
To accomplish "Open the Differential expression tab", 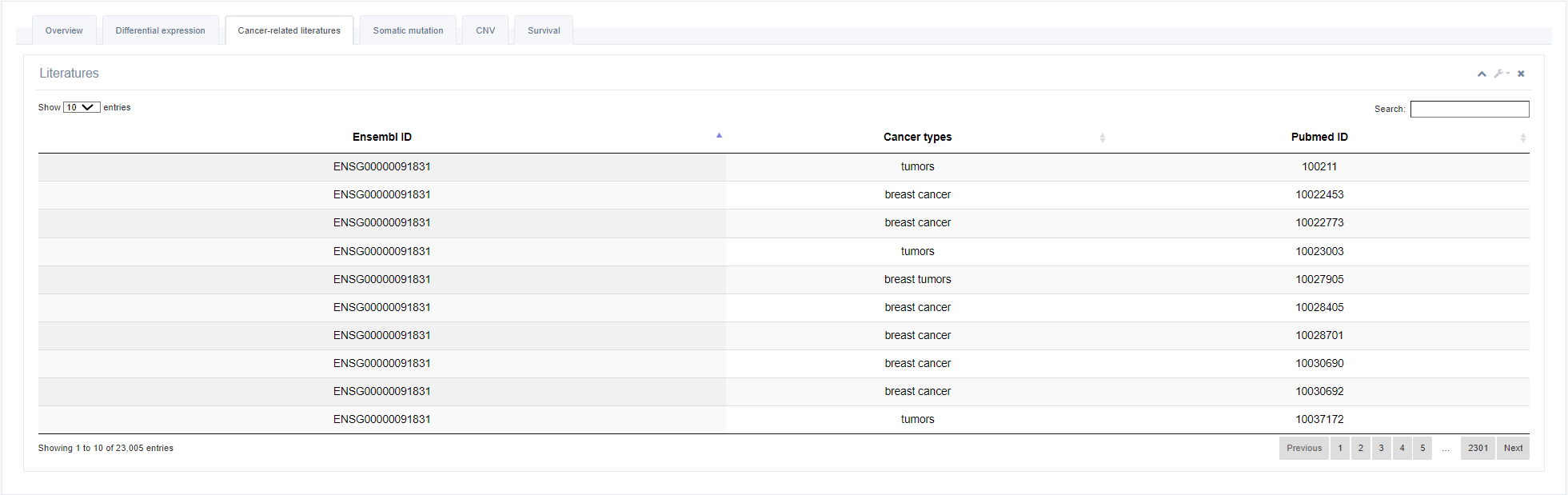I will point(160,30).
